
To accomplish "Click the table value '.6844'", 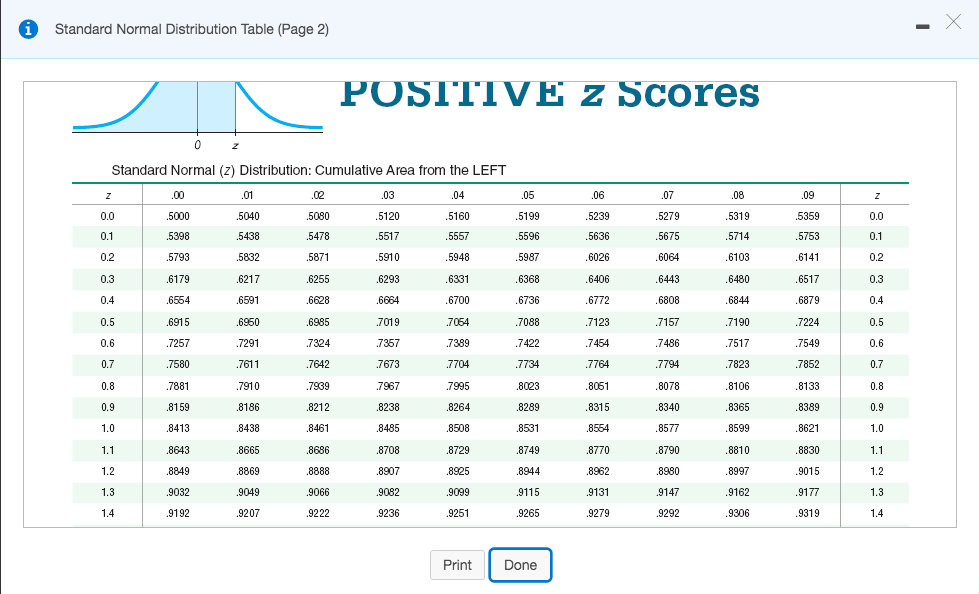I will [737, 300].
